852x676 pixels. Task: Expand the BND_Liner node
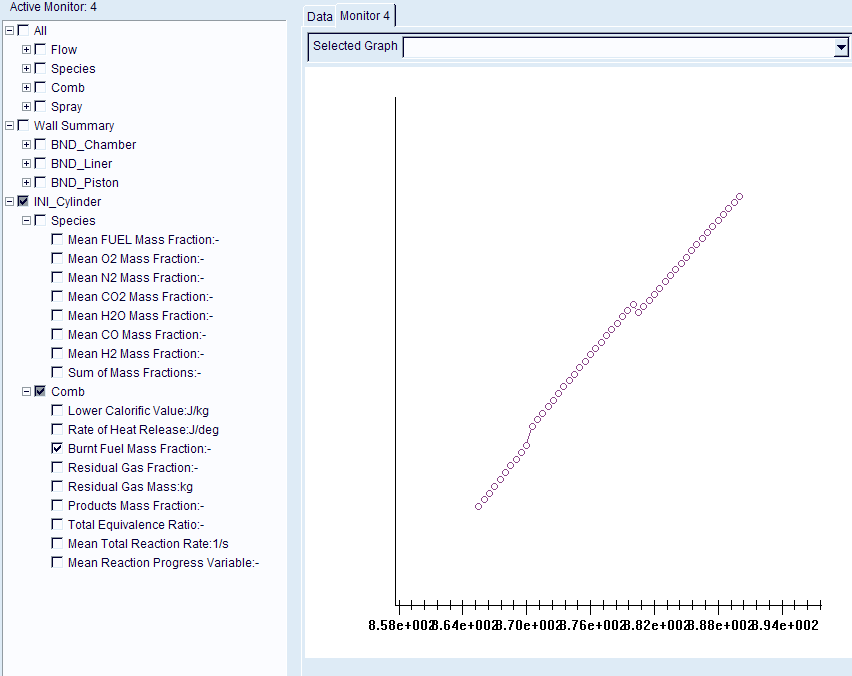pyautogui.click(x=26, y=164)
